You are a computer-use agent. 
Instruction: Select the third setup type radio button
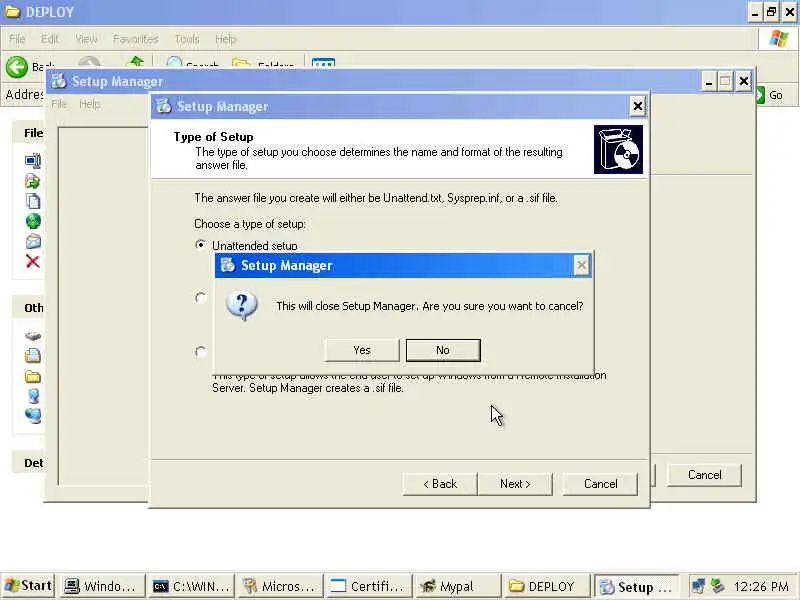tap(201, 352)
